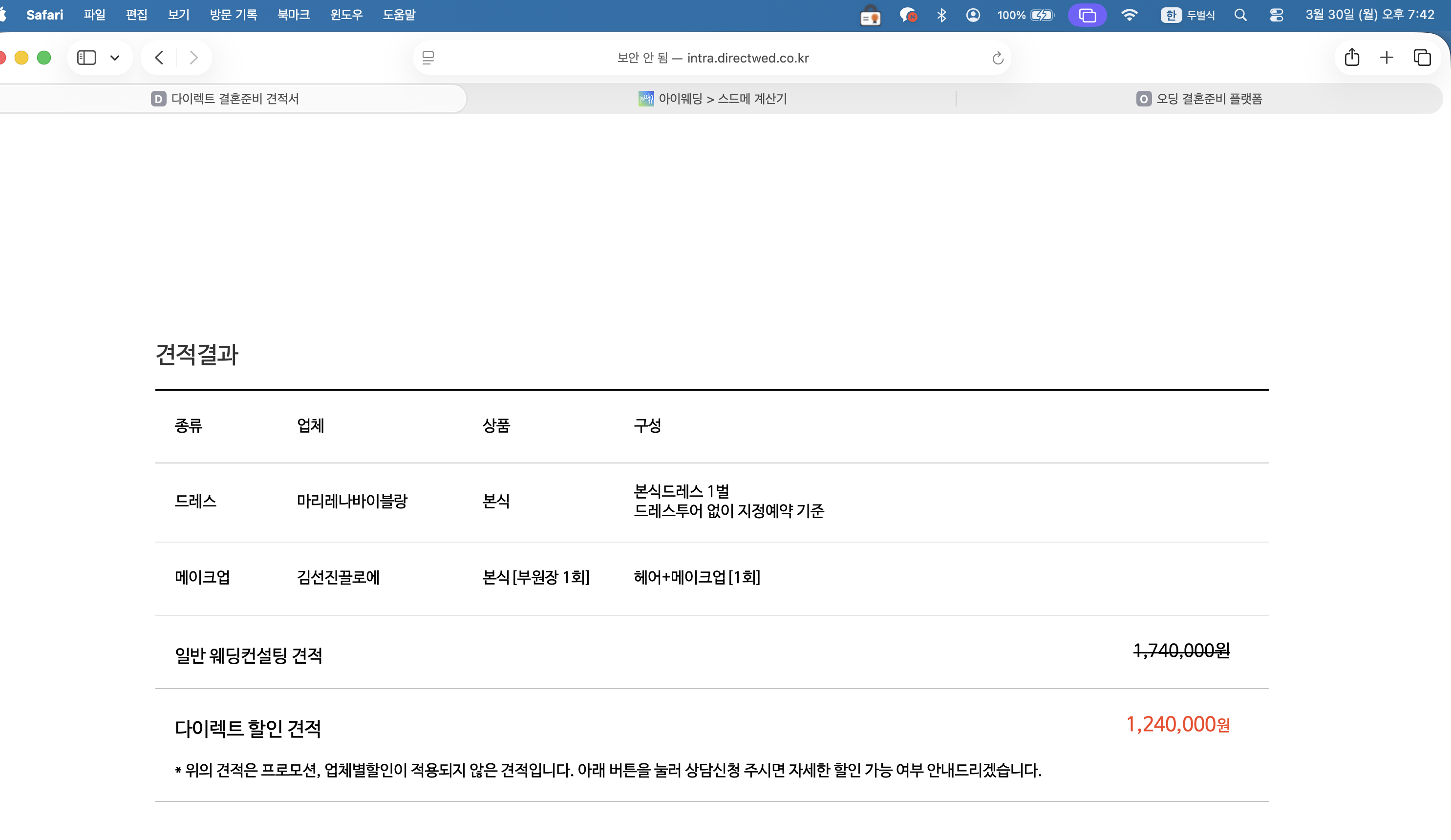The height and width of the screenshot is (840, 1451).
Task: Reload the current webpage
Action: tap(997, 58)
